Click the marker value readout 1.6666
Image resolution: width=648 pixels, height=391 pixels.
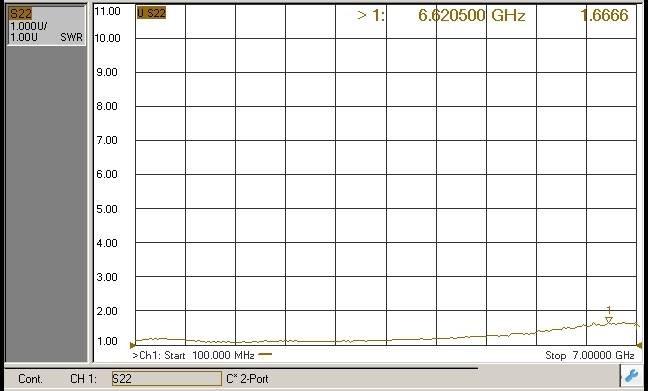click(x=605, y=15)
